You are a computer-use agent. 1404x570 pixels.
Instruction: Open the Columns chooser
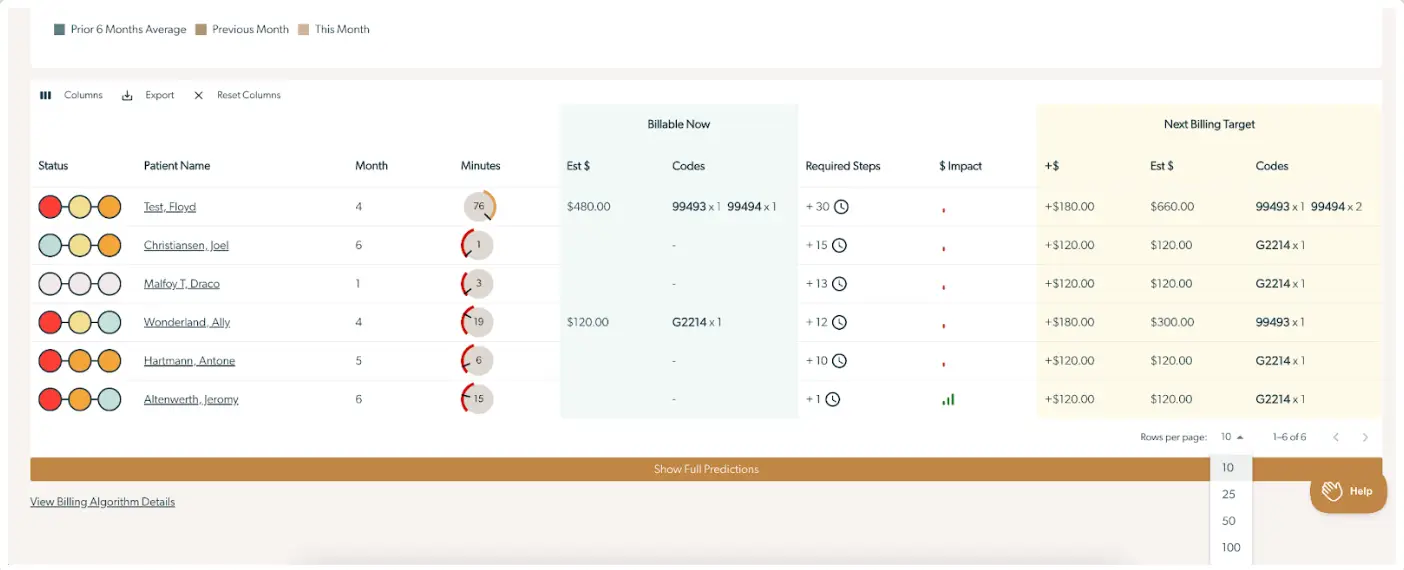71,95
